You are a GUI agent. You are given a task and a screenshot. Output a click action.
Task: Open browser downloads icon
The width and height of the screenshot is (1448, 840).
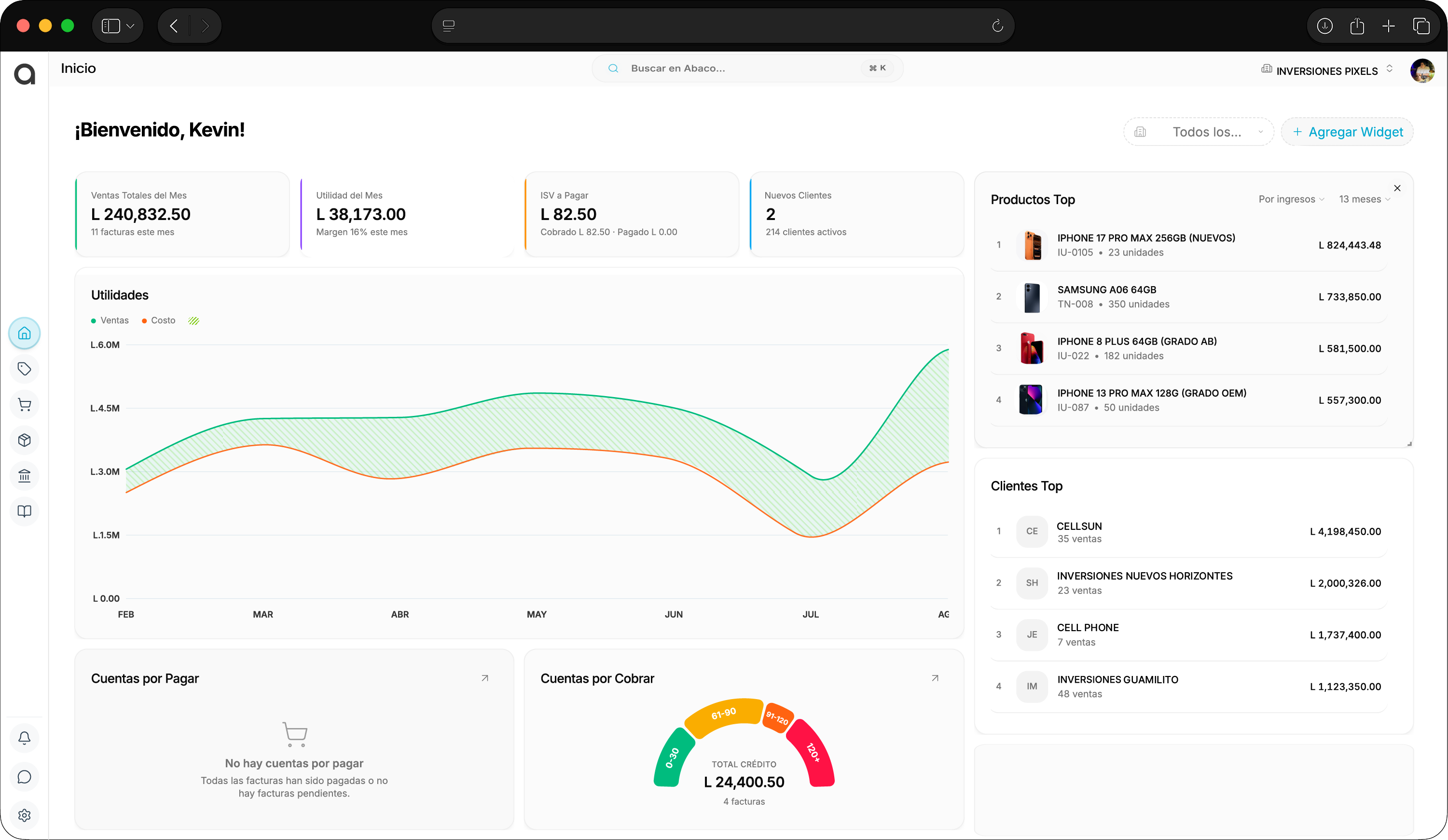pos(1324,25)
